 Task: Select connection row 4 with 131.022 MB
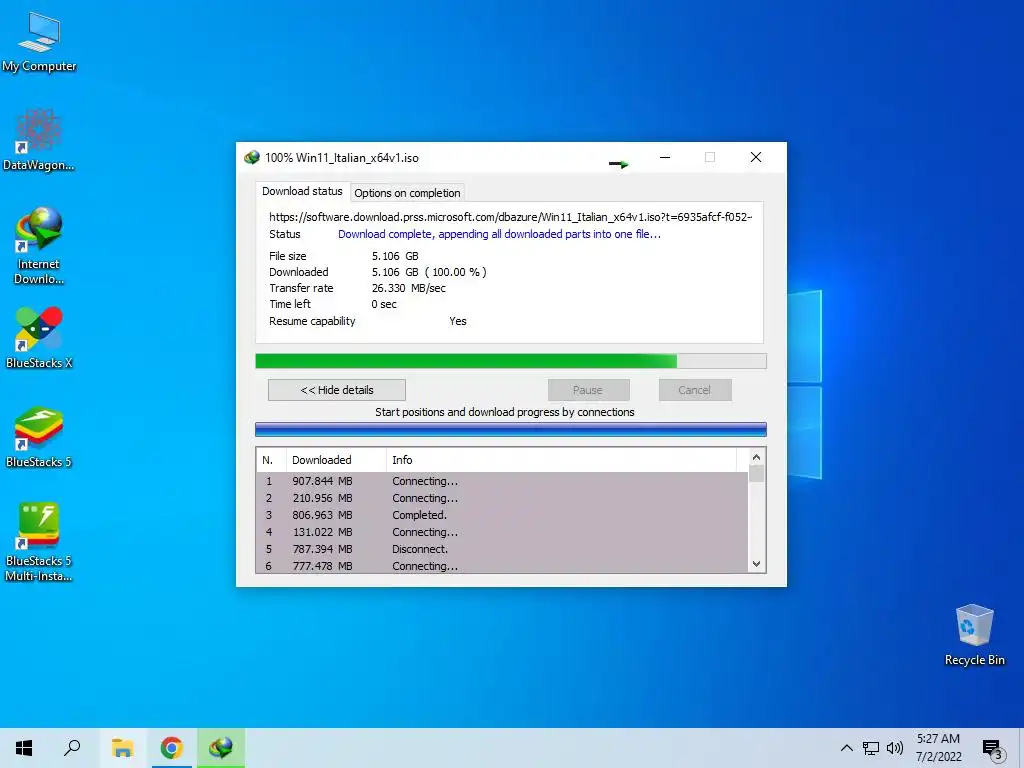click(x=502, y=532)
